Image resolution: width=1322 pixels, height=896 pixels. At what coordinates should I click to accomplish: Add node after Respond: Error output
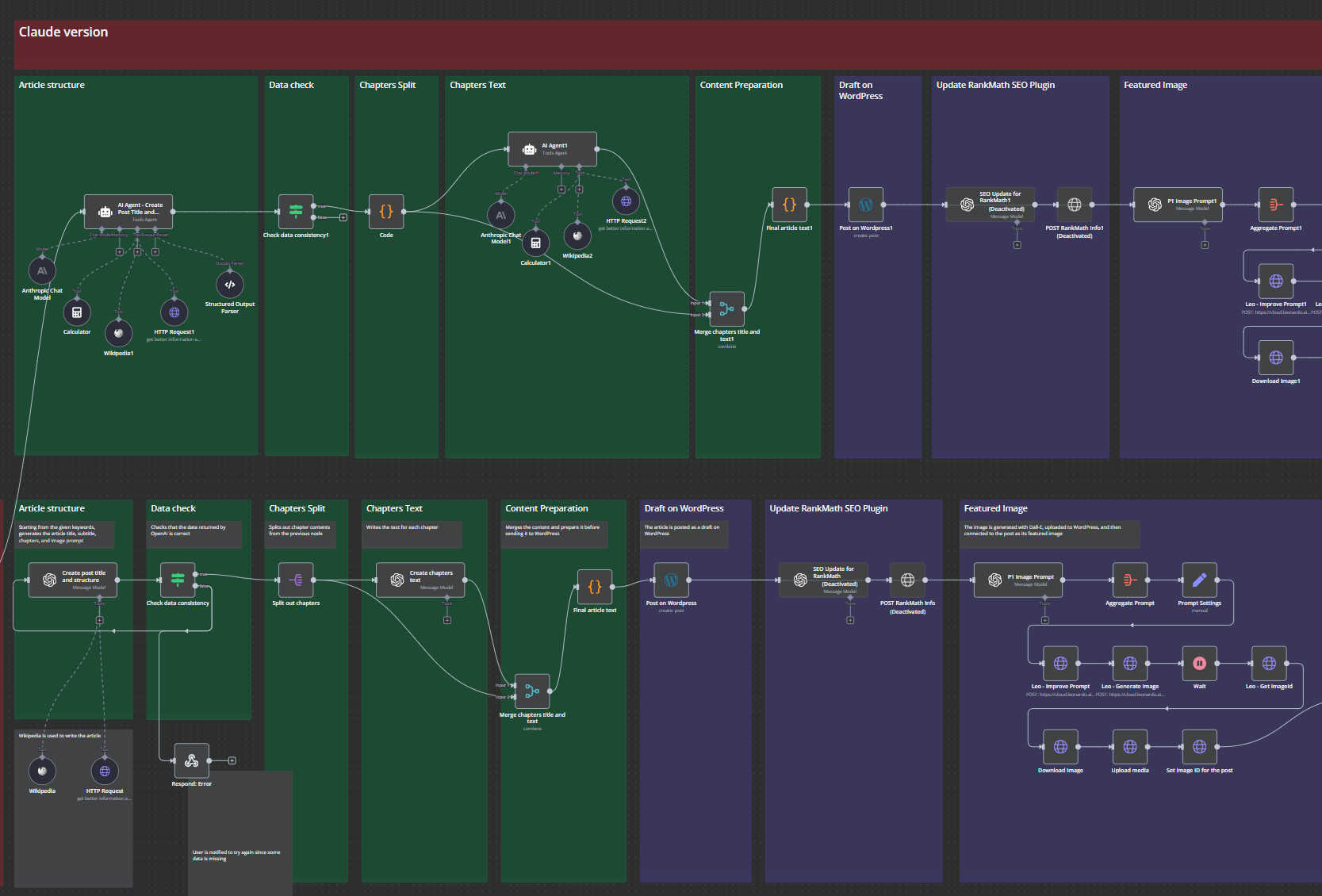click(x=232, y=760)
